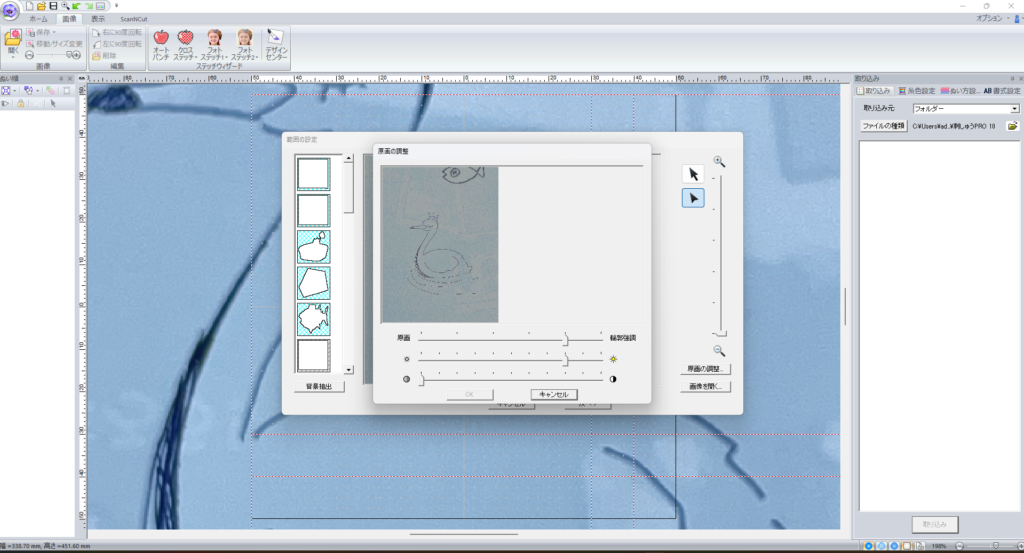Switch to the ホーム ribbon tab
This screenshot has height=553, width=1024.
[38, 18]
